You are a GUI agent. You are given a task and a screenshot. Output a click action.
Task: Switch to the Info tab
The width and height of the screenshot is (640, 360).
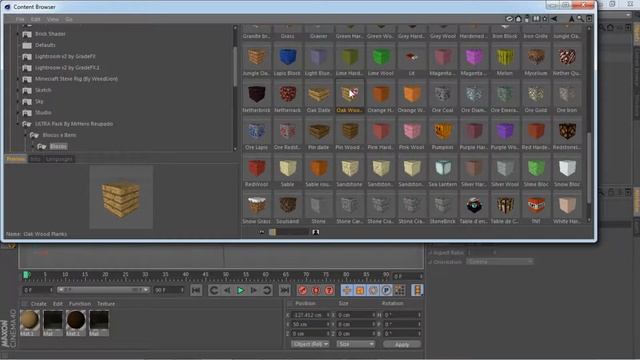[x=36, y=159]
